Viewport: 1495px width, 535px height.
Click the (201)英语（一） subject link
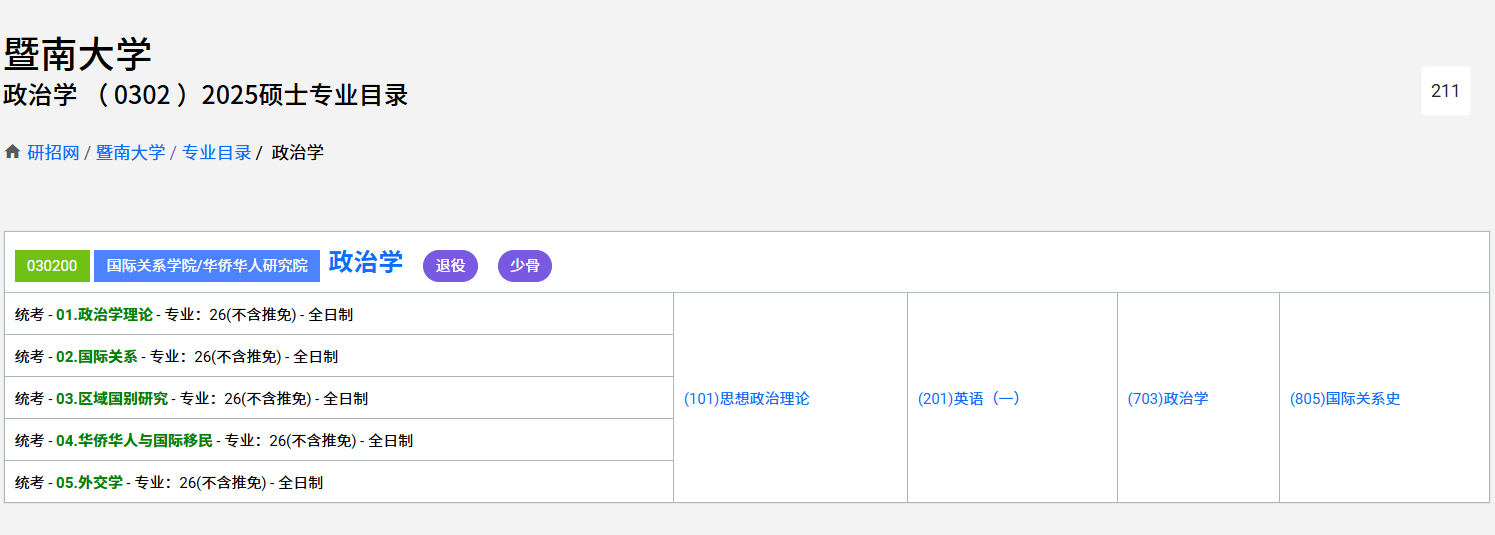tap(968, 399)
